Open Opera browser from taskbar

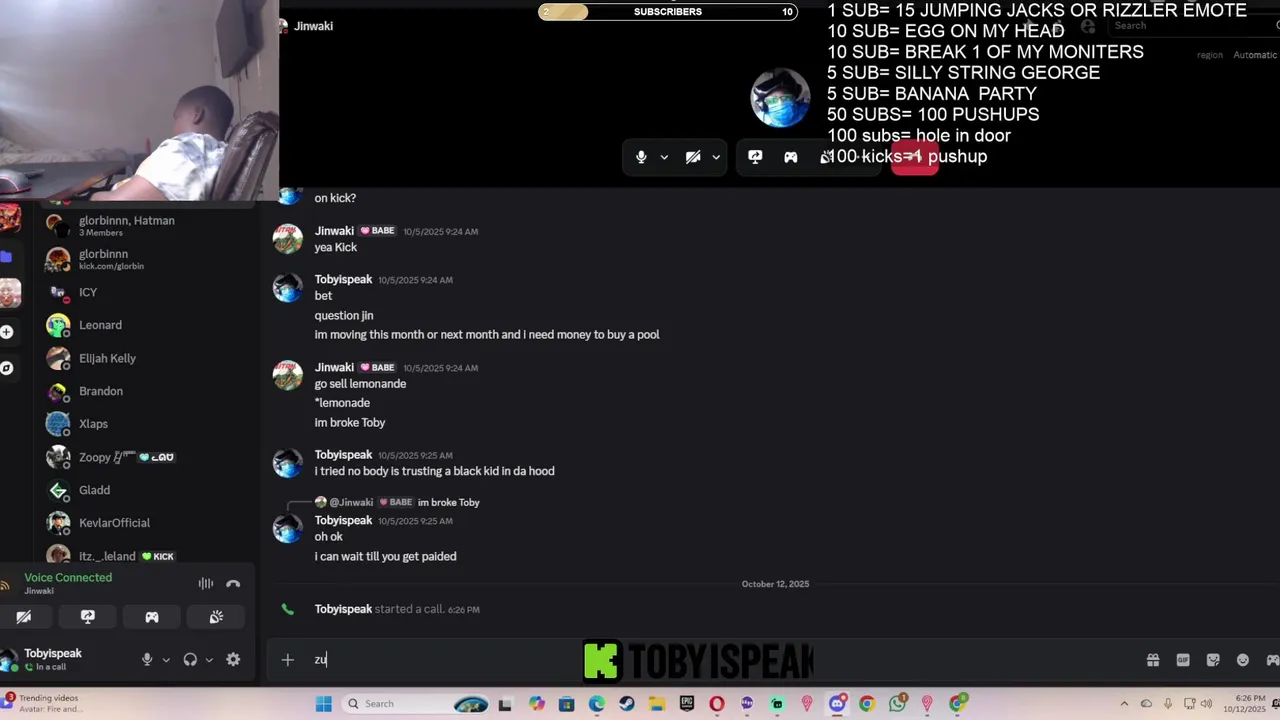coord(716,704)
